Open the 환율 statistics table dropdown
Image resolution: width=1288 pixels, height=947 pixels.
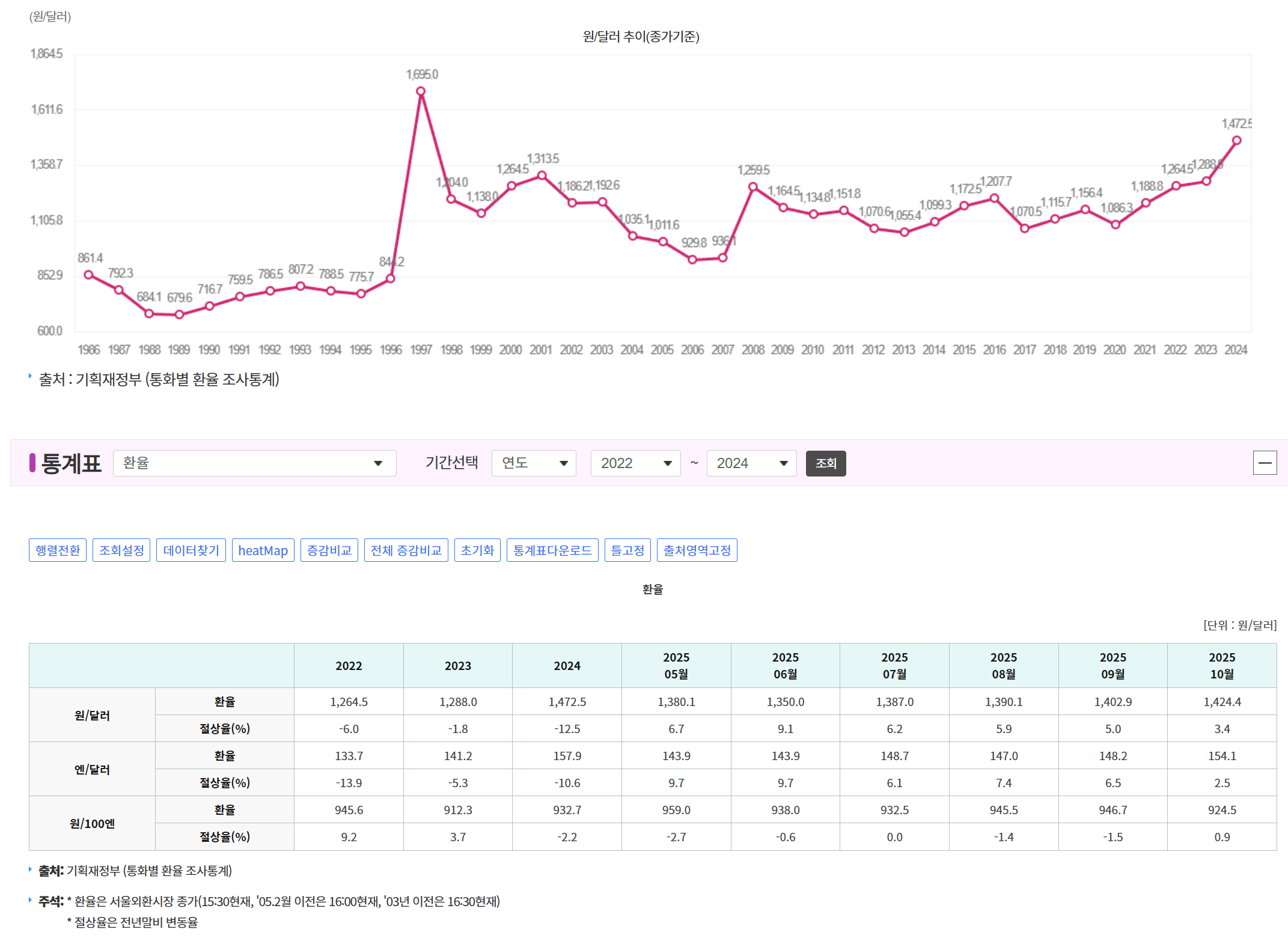click(x=254, y=463)
